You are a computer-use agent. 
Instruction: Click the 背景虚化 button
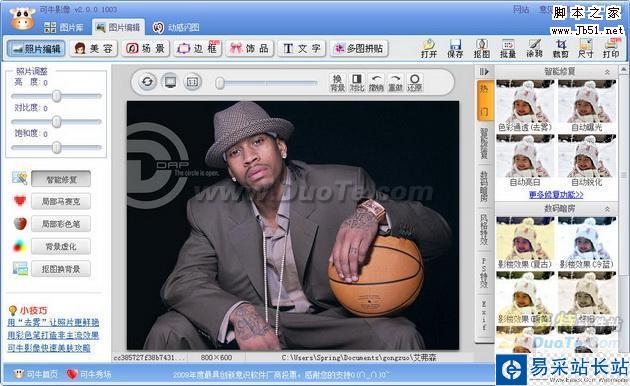tap(61, 246)
